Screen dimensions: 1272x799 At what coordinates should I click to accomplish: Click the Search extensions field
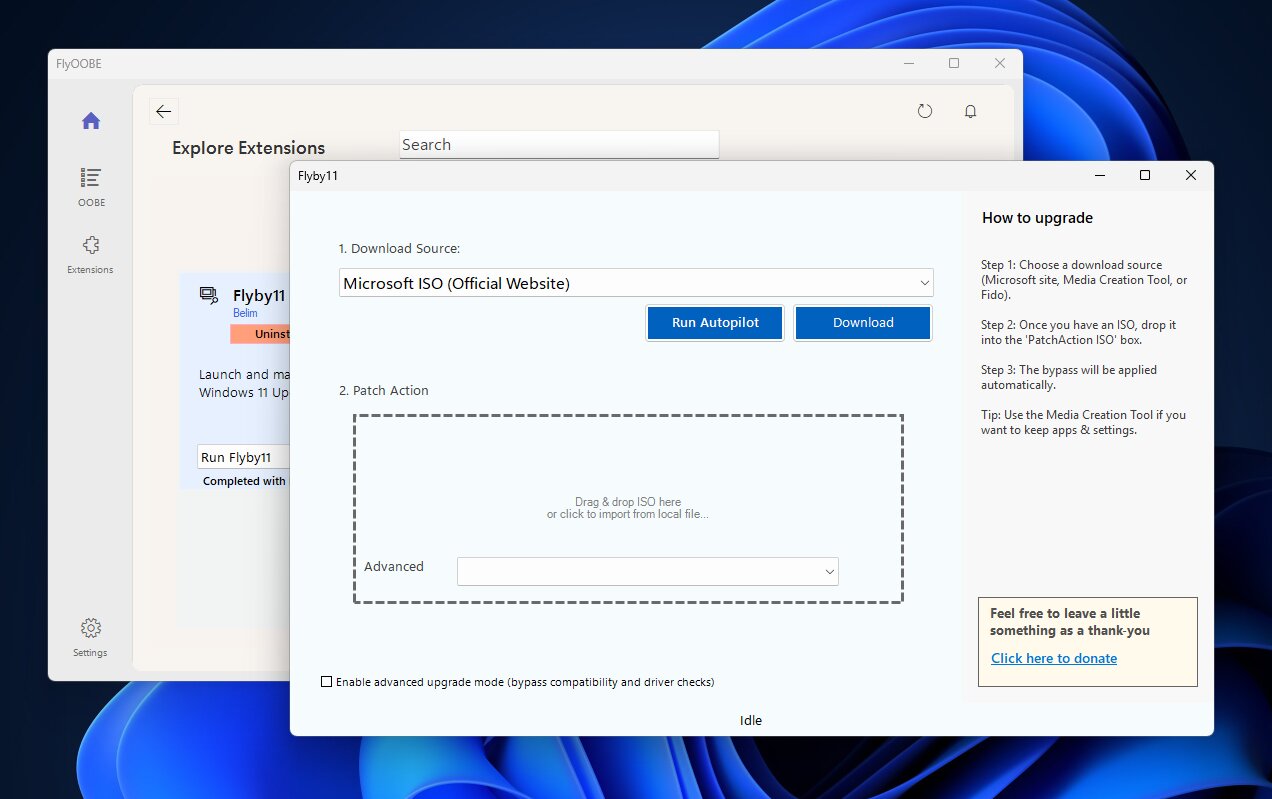click(558, 145)
